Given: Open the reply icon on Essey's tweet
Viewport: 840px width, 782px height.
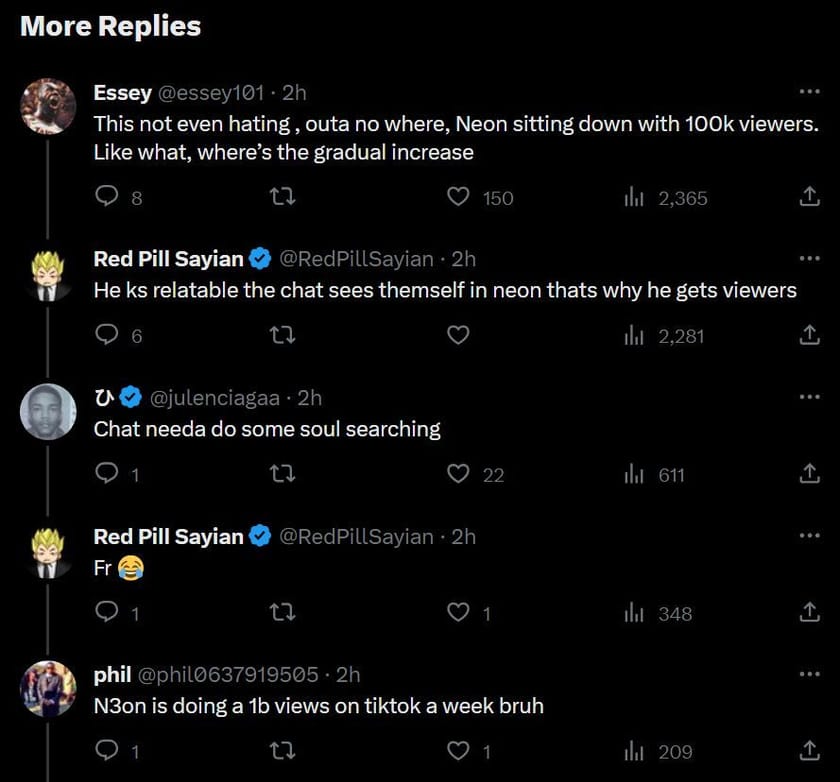Looking at the screenshot, I should click(107, 197).
